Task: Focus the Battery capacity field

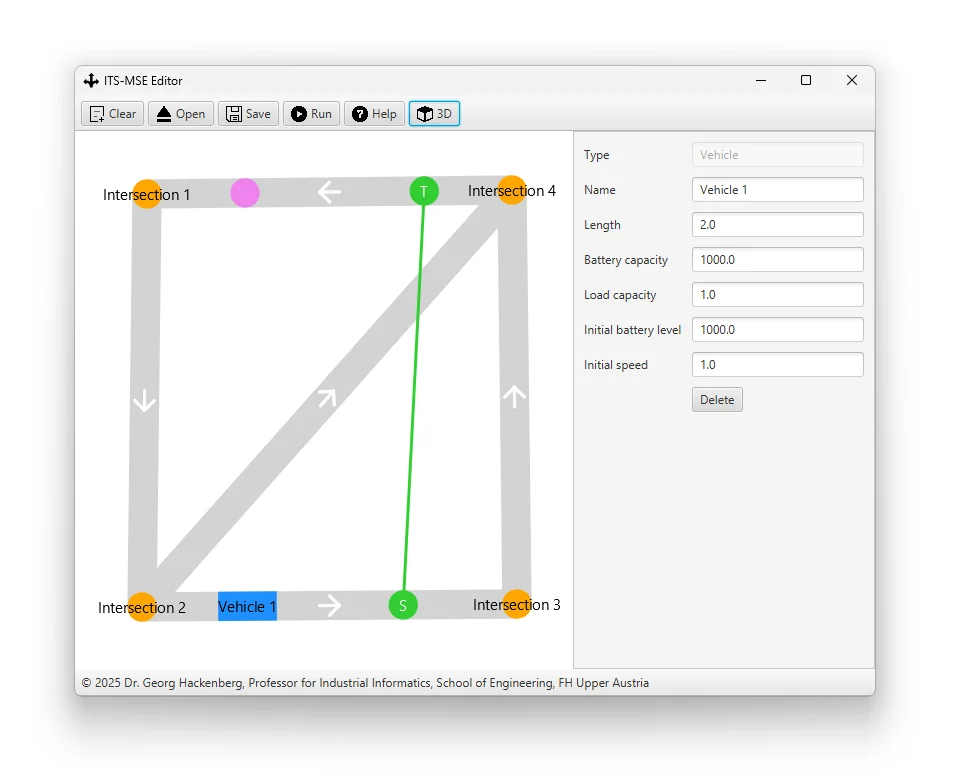Action: 777,260
